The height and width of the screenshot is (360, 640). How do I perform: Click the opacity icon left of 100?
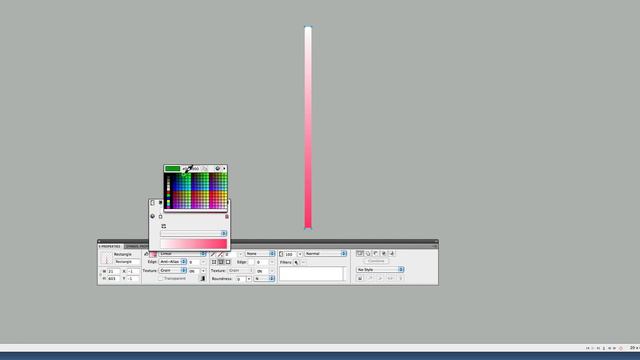(x=281, y=254)
